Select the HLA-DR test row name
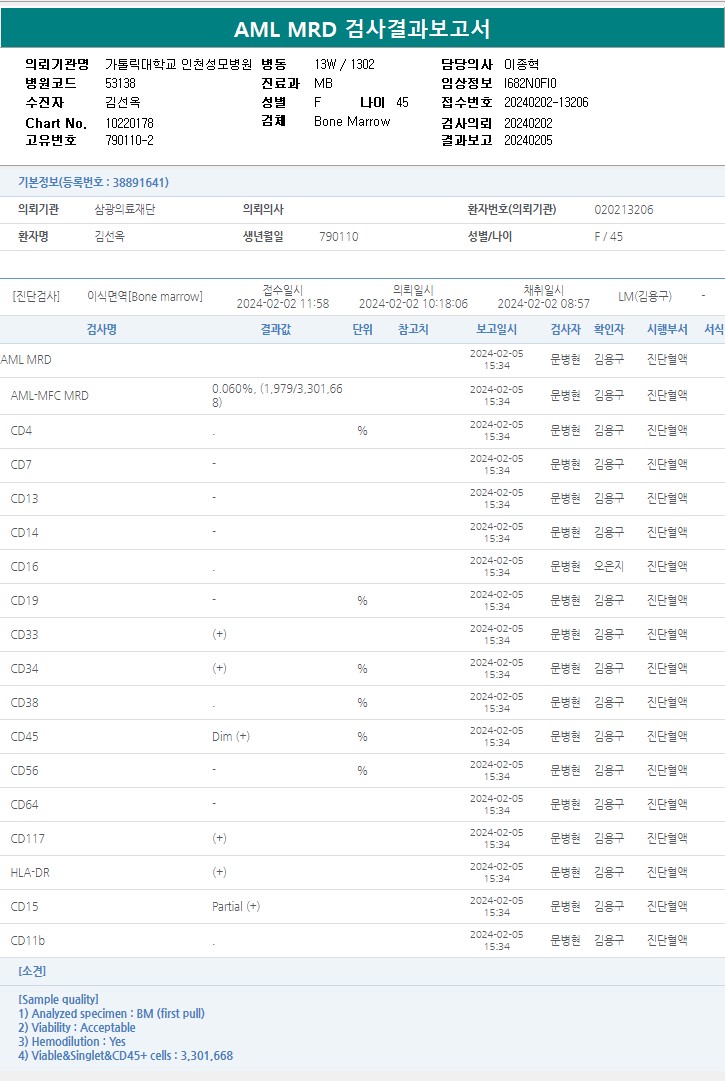The image size is (725, 1081). 30,873
